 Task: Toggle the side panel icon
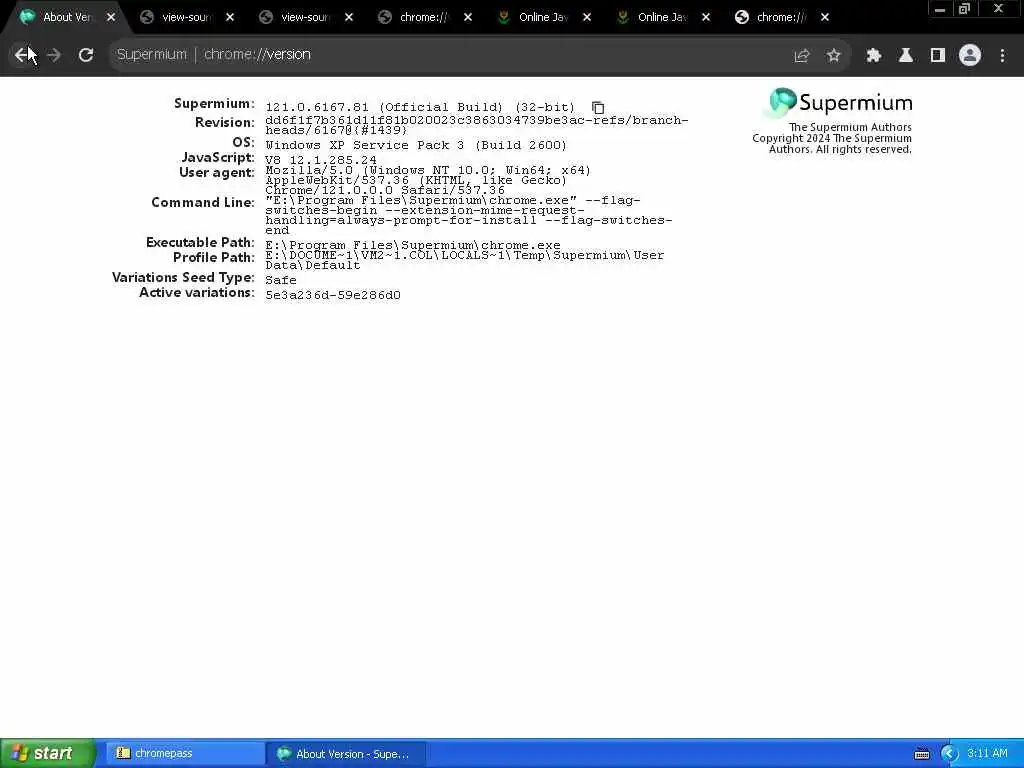pos(938,56)
